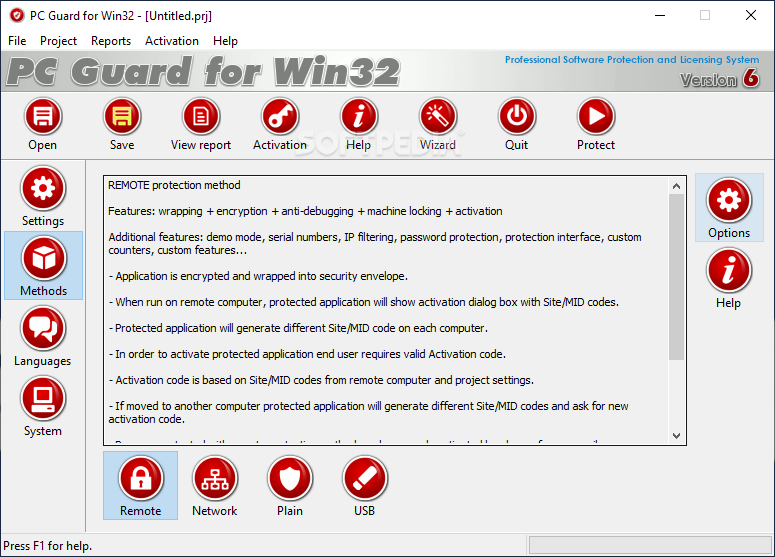Click the Protect play icon
This screenshot has height=557, width=775.
(x=596, y=117)
